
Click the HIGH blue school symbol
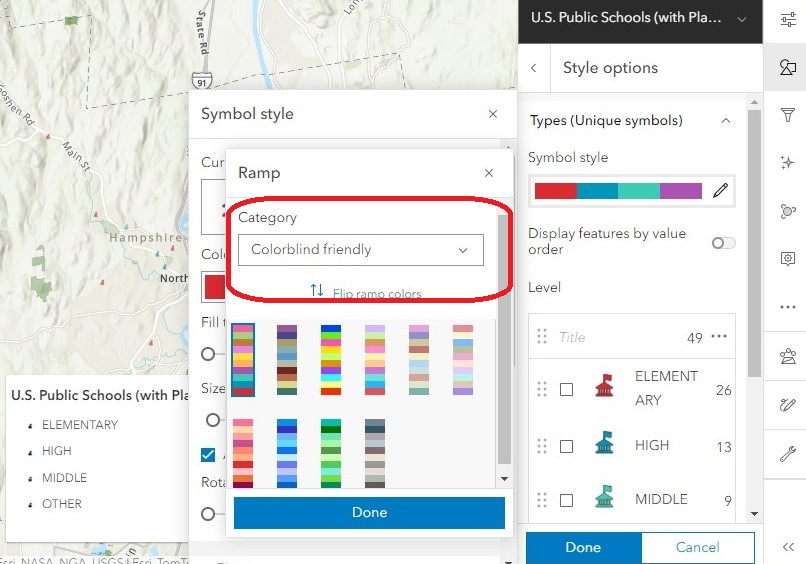pos(604,442)
